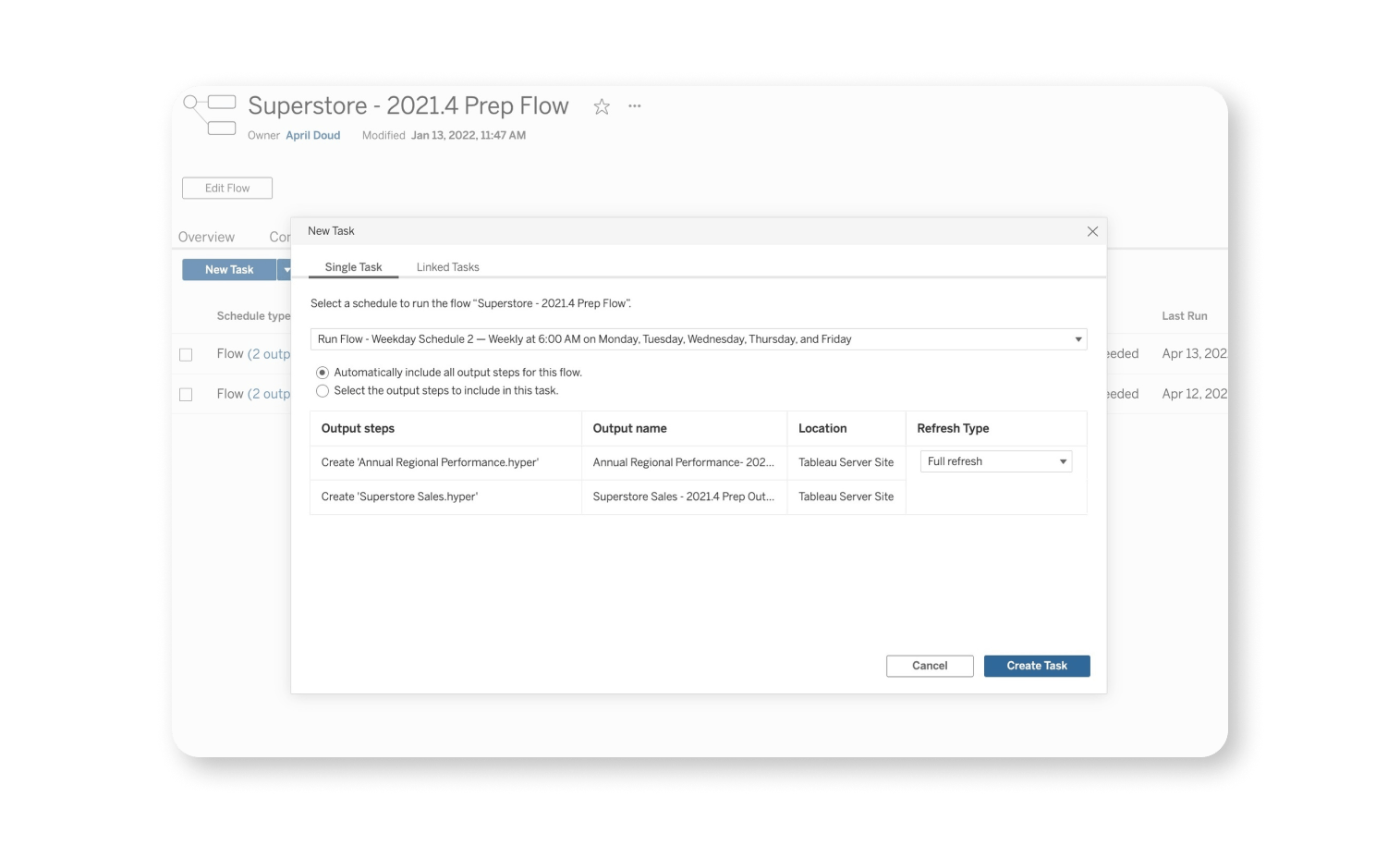Screen dimensions: 1400x846
Task: Click the Cancel button
Action: [x=930, y=666]
